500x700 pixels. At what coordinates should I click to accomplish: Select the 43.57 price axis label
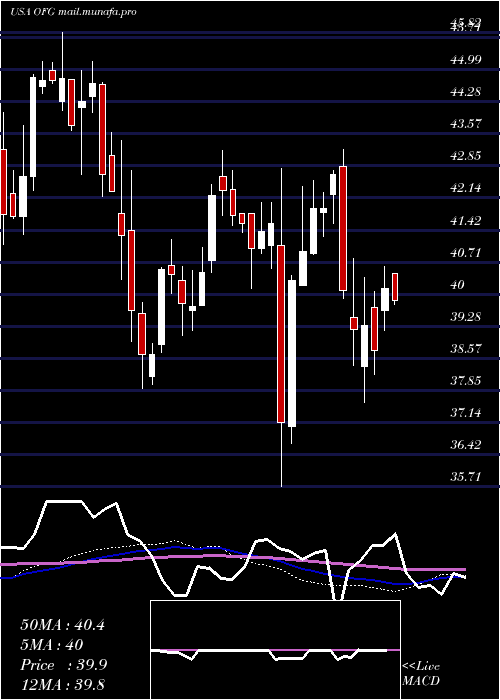click(x=466, y=124)
